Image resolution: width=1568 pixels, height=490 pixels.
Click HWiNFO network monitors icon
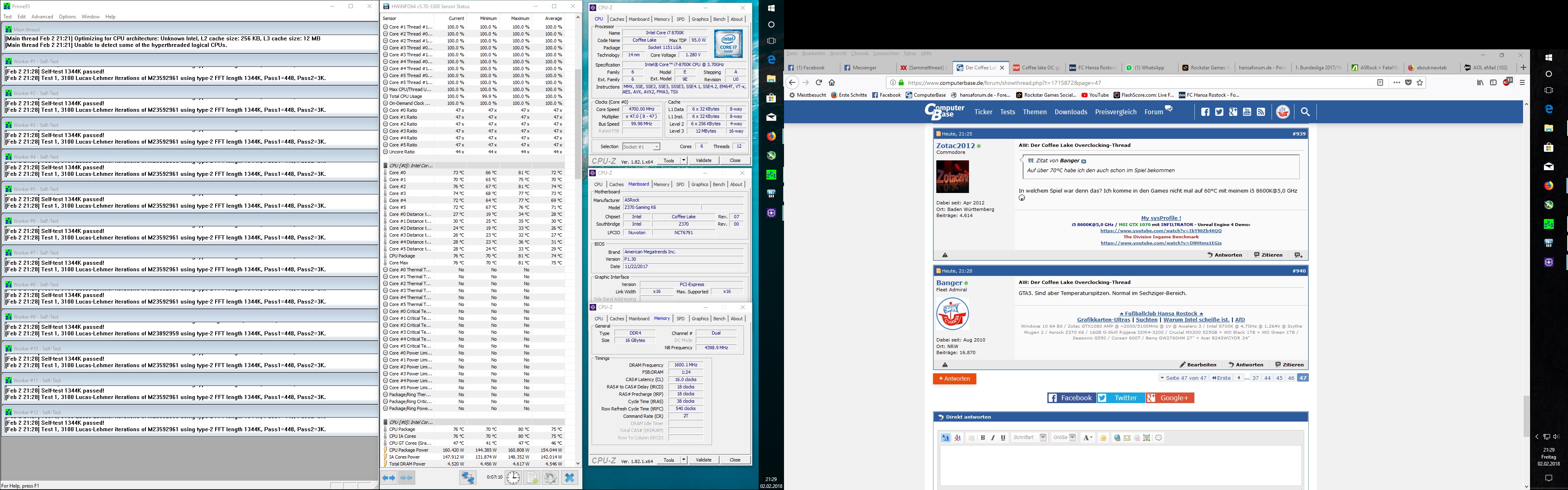[468, 478]
